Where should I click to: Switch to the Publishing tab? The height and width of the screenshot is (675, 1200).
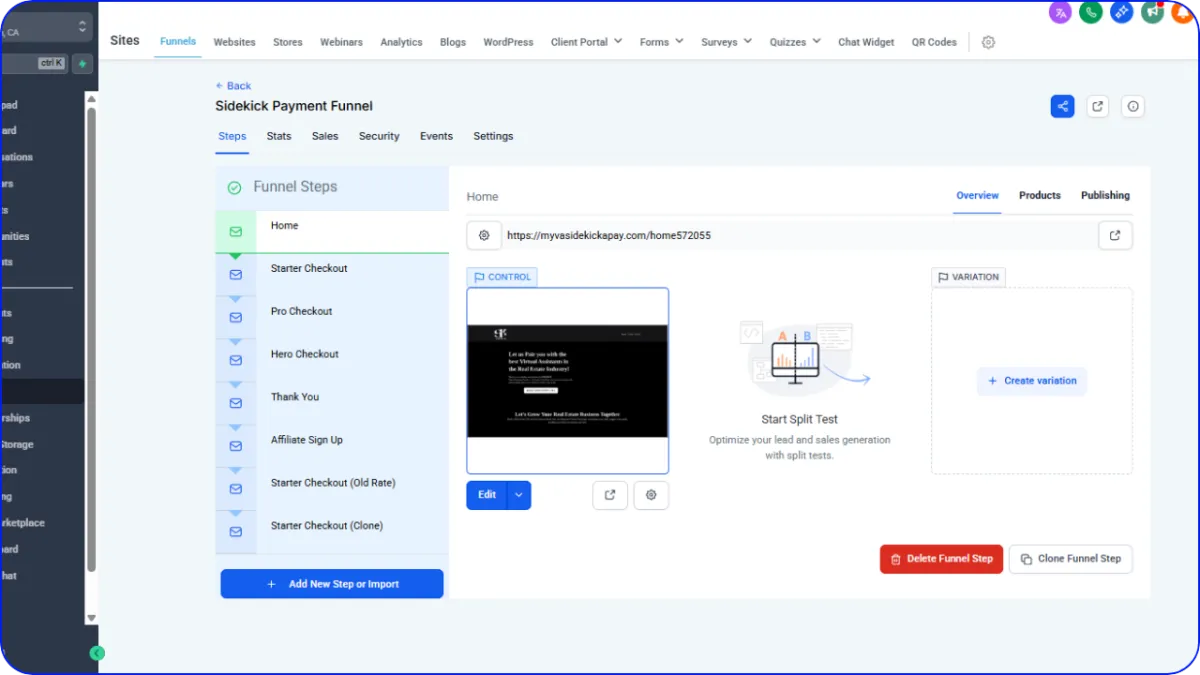click(x=1105, y=195)
